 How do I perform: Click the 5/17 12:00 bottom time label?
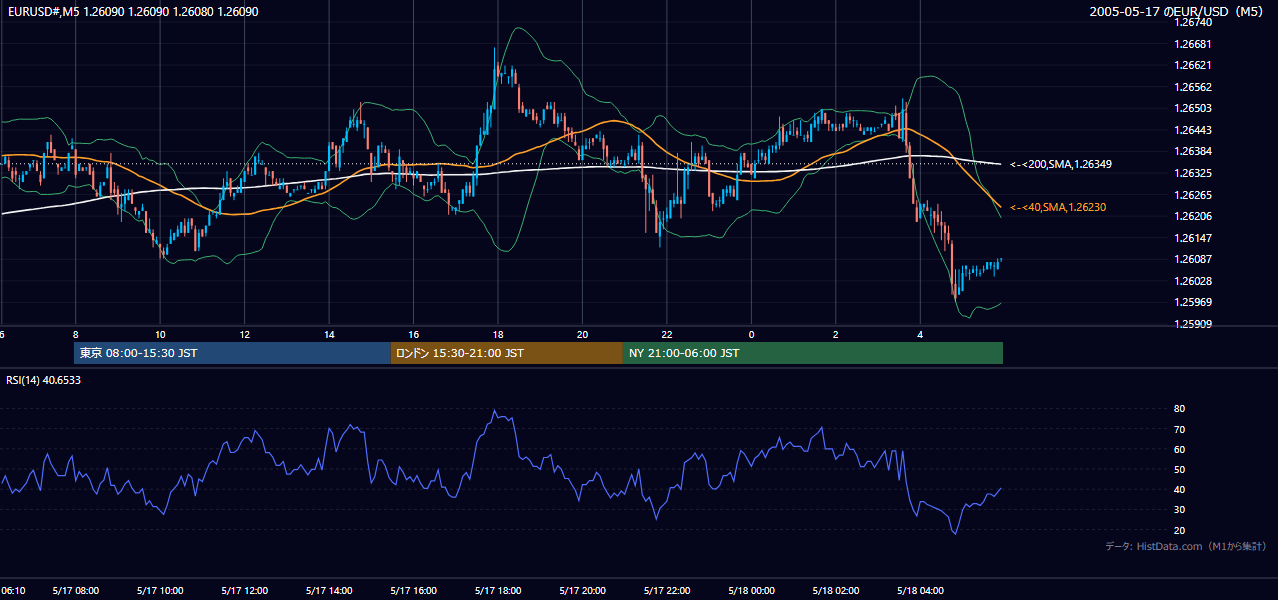[244, 591]
